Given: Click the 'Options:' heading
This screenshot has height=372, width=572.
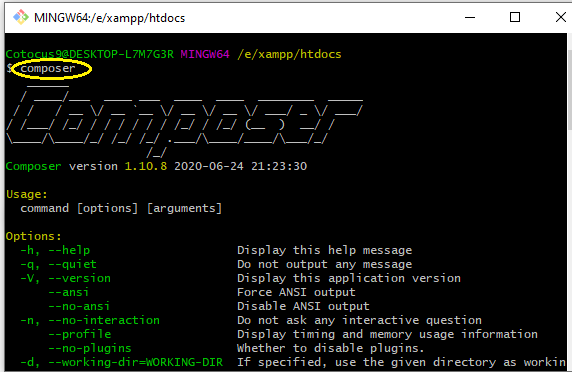Looking at the screenshot, I should [34, 236].
